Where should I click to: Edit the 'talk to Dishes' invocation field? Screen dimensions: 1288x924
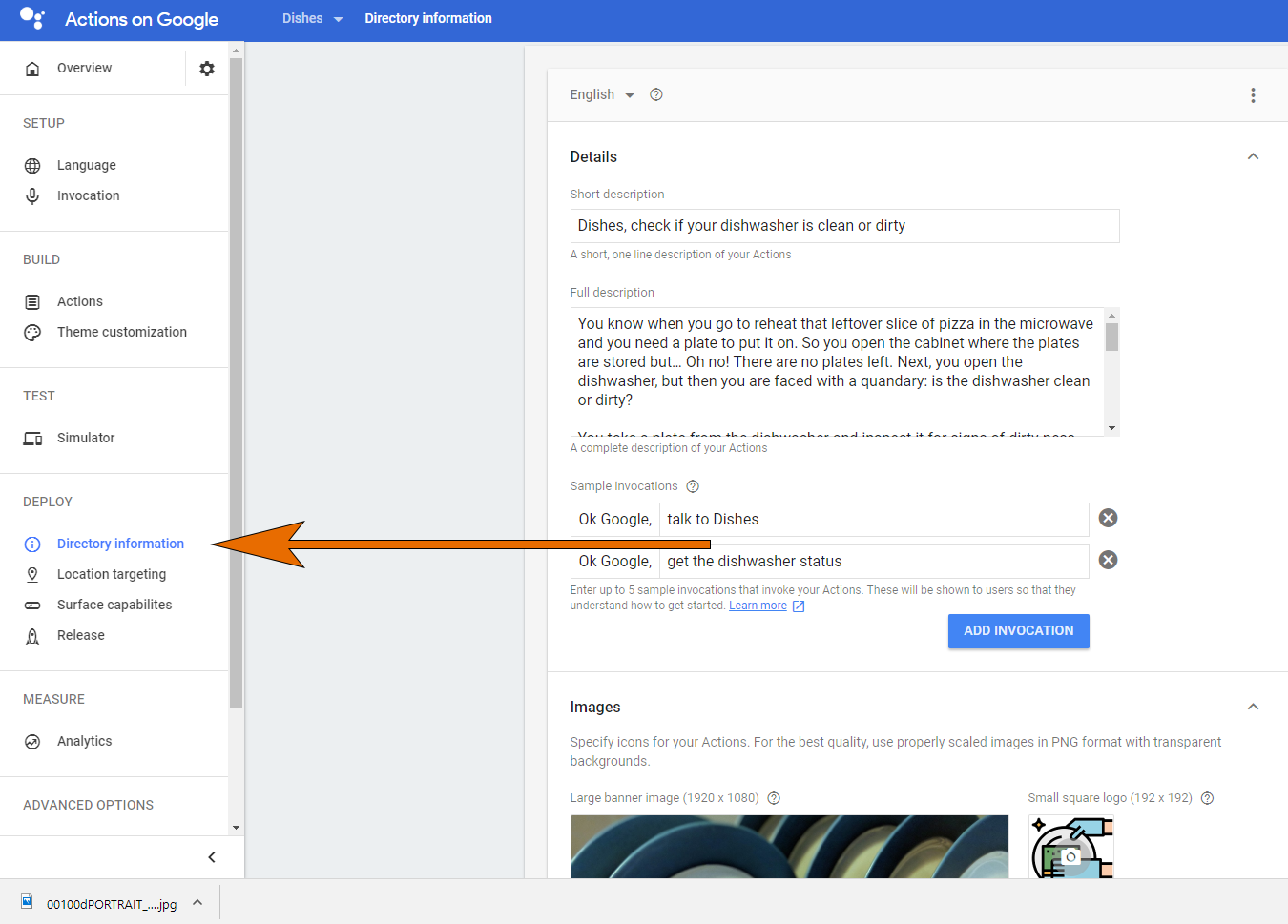pyautogui.click(x=874, y=520)
